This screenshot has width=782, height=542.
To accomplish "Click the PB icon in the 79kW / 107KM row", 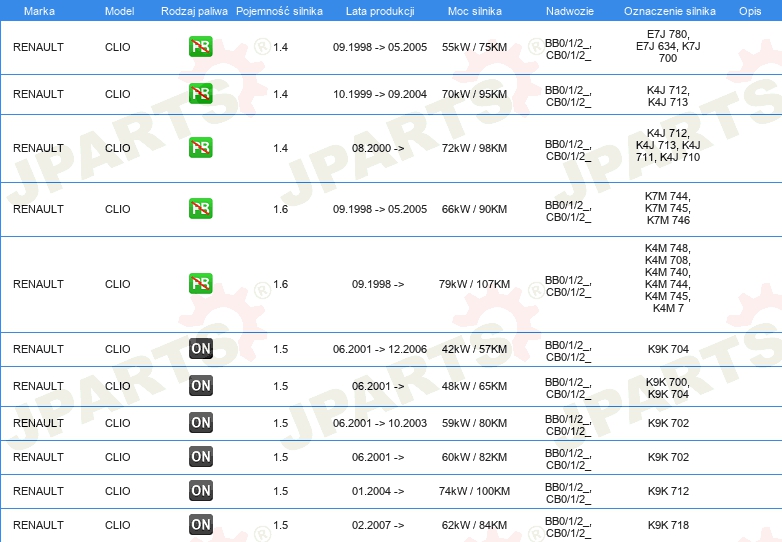I will pyautogui.click(x=200, y=284).
